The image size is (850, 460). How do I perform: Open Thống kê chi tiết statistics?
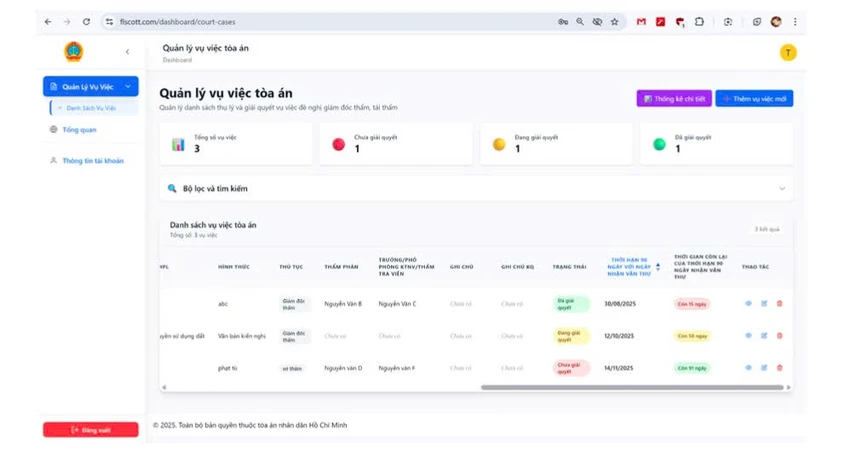(x=674, y=99)
